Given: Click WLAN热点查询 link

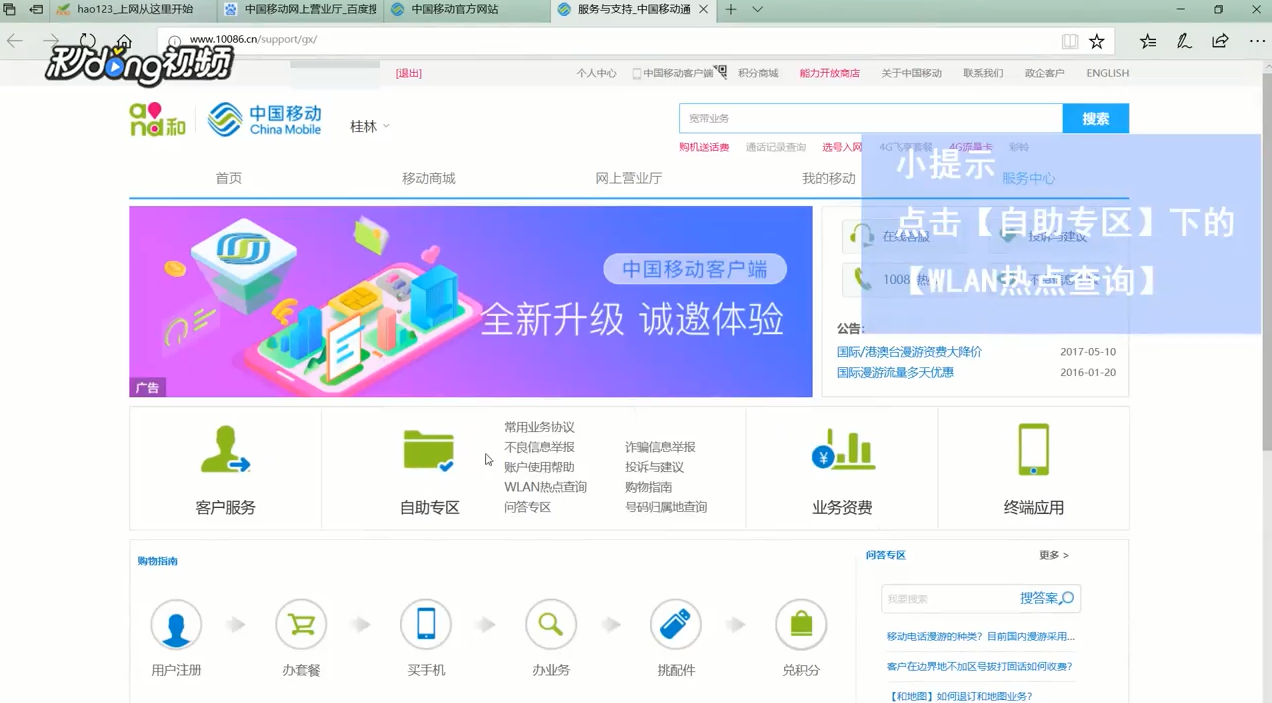Looking at the screenshot, I should 546,487.
